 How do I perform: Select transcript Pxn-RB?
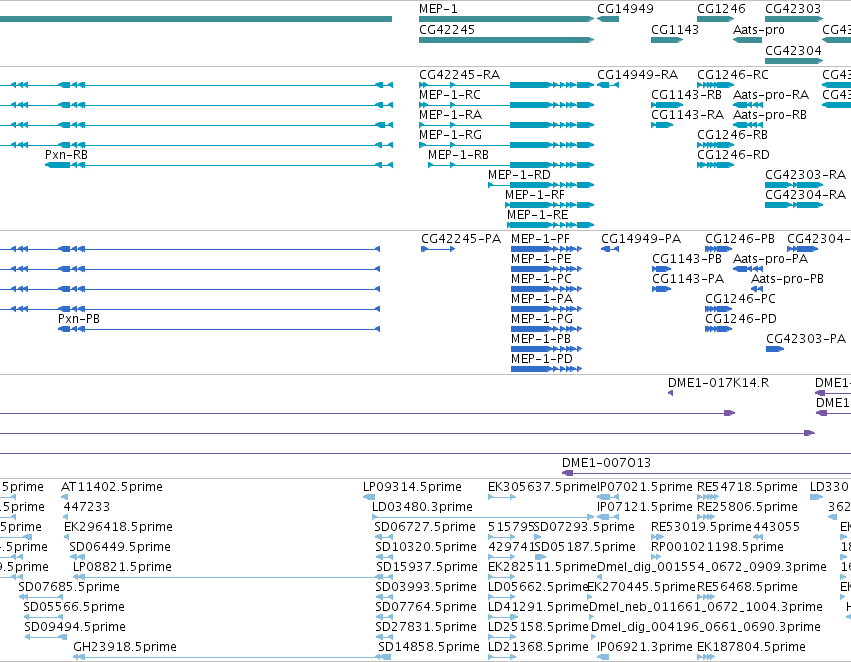point(219,165)
